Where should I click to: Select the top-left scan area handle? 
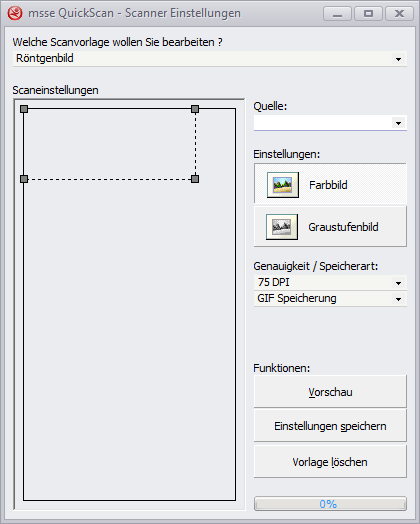pyautogui.click(x=24, y=109)
